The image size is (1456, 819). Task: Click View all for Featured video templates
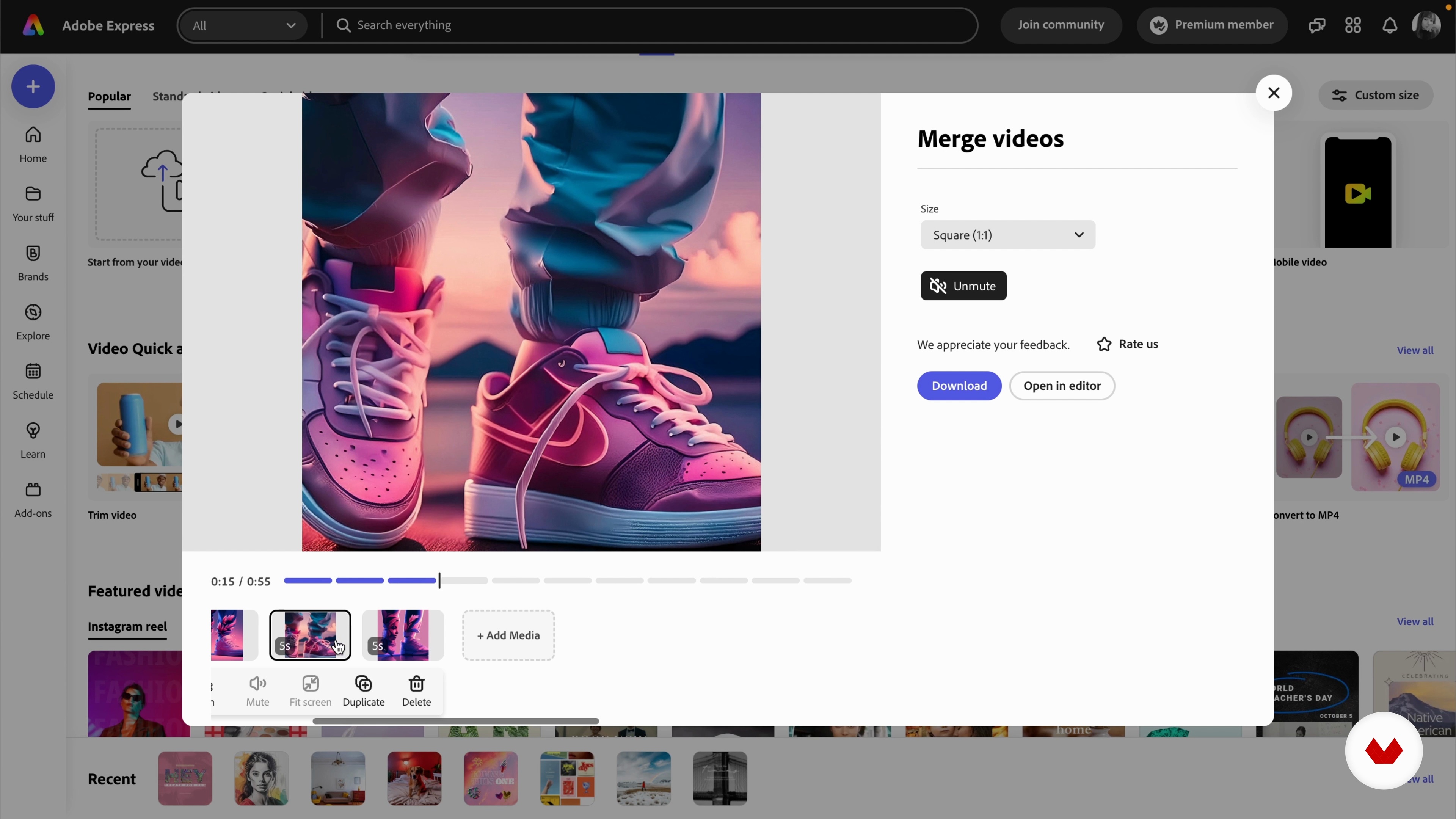pyautogui.click(x=1415, y=622)
